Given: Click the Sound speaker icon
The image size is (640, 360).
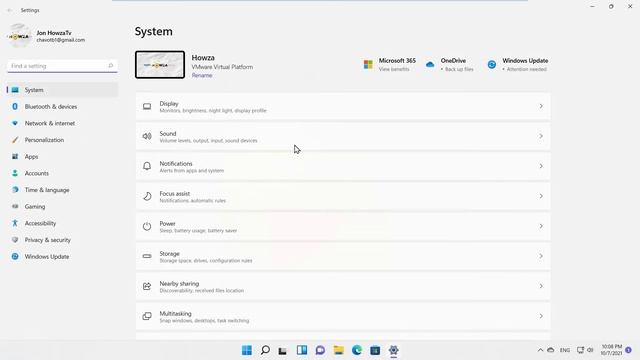Looking at the screenshot, I should (147, 136).
